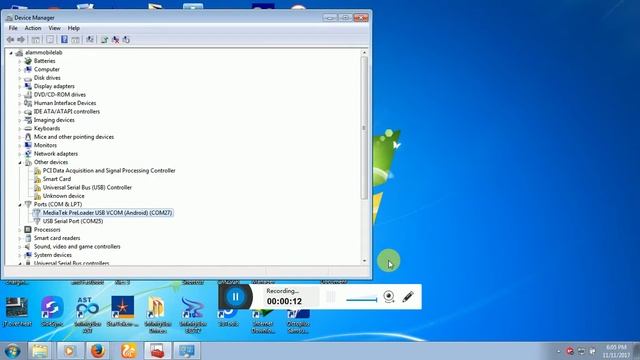Select Smart card readers category
Screen dimensions: 640x360
click(57, 238)
